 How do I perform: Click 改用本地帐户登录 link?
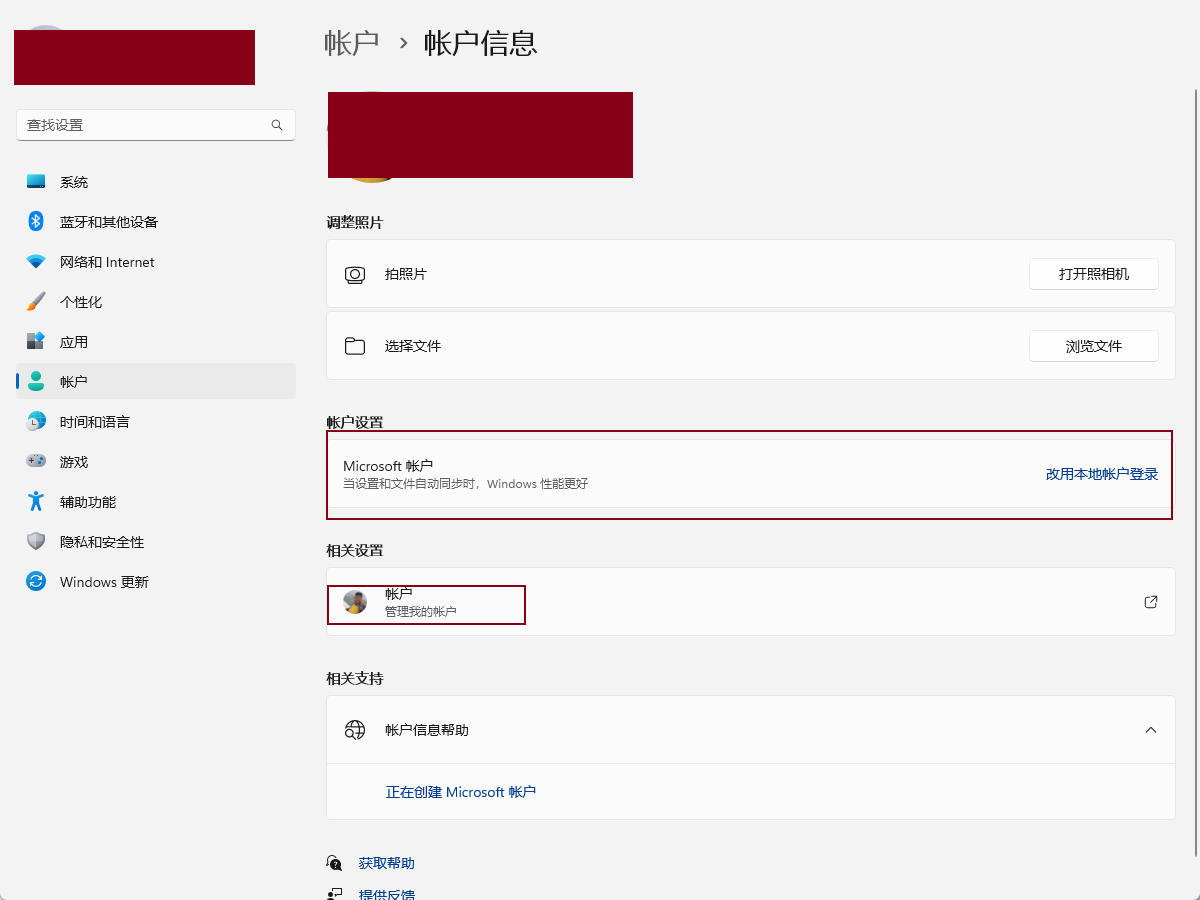[1101, 474]
